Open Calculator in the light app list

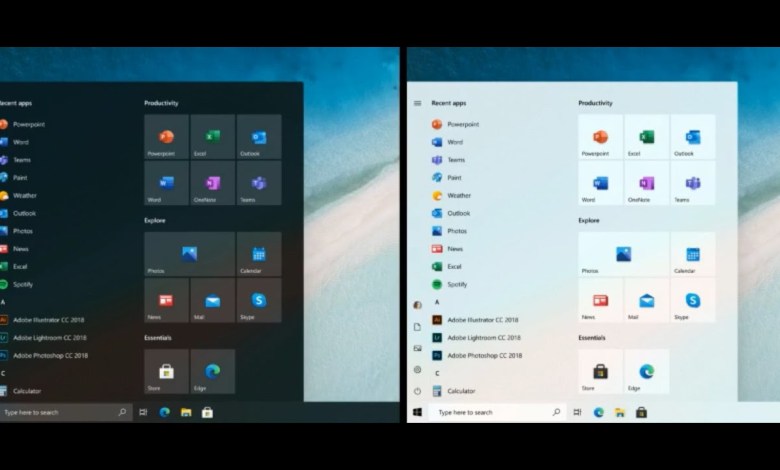pyautogui.click(x=454, y=391)
